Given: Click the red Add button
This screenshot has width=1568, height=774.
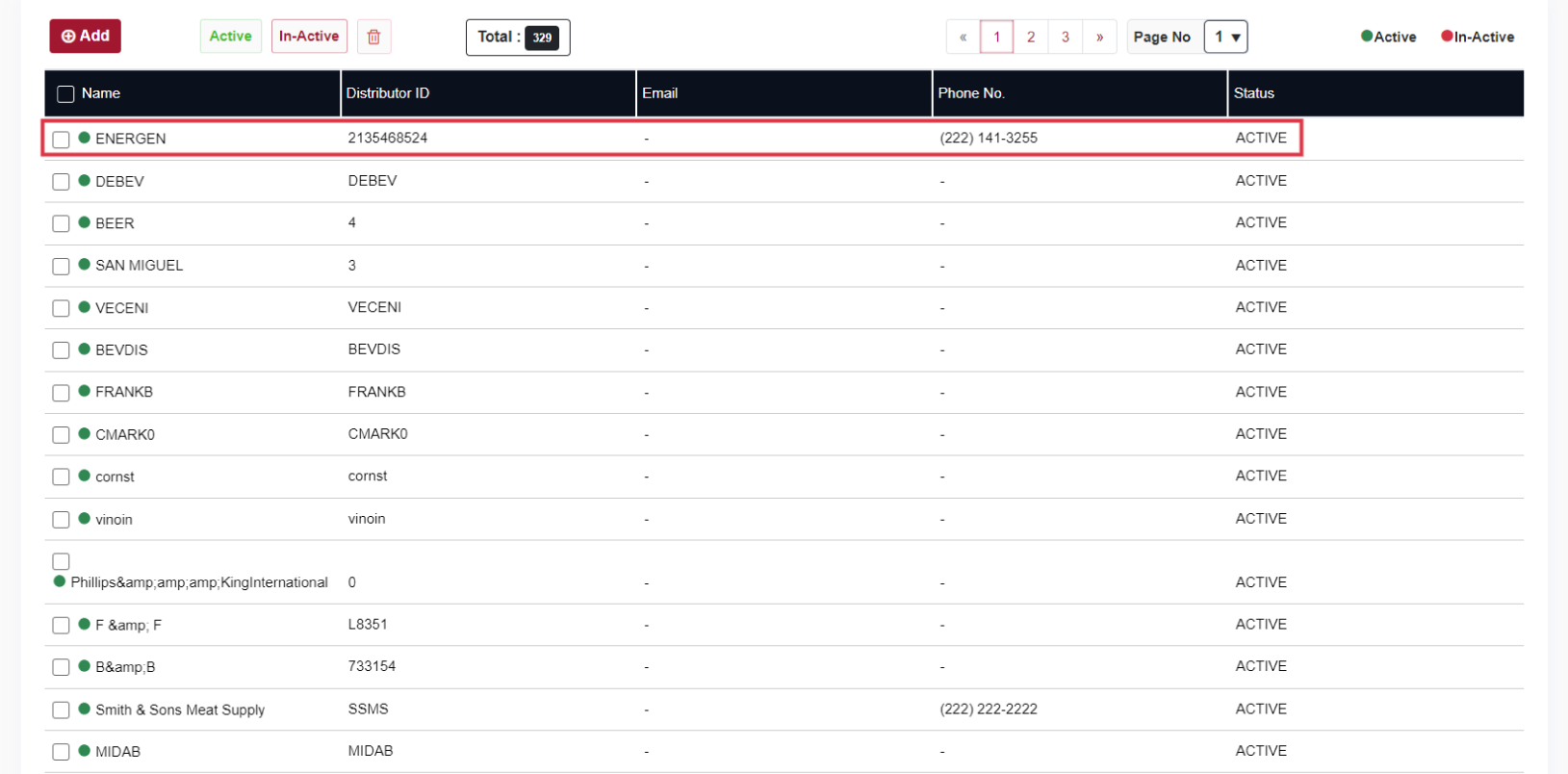Looking at the screenshot, I should coord(85,37).
